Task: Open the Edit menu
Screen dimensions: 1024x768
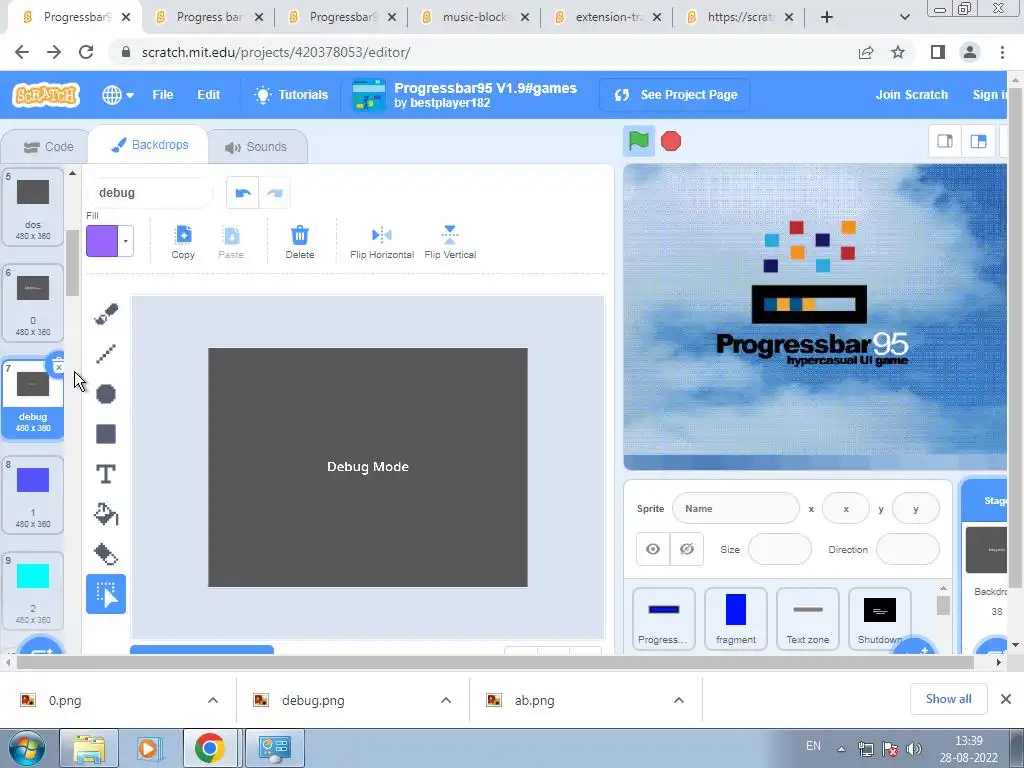Action: tap(208, 95)
